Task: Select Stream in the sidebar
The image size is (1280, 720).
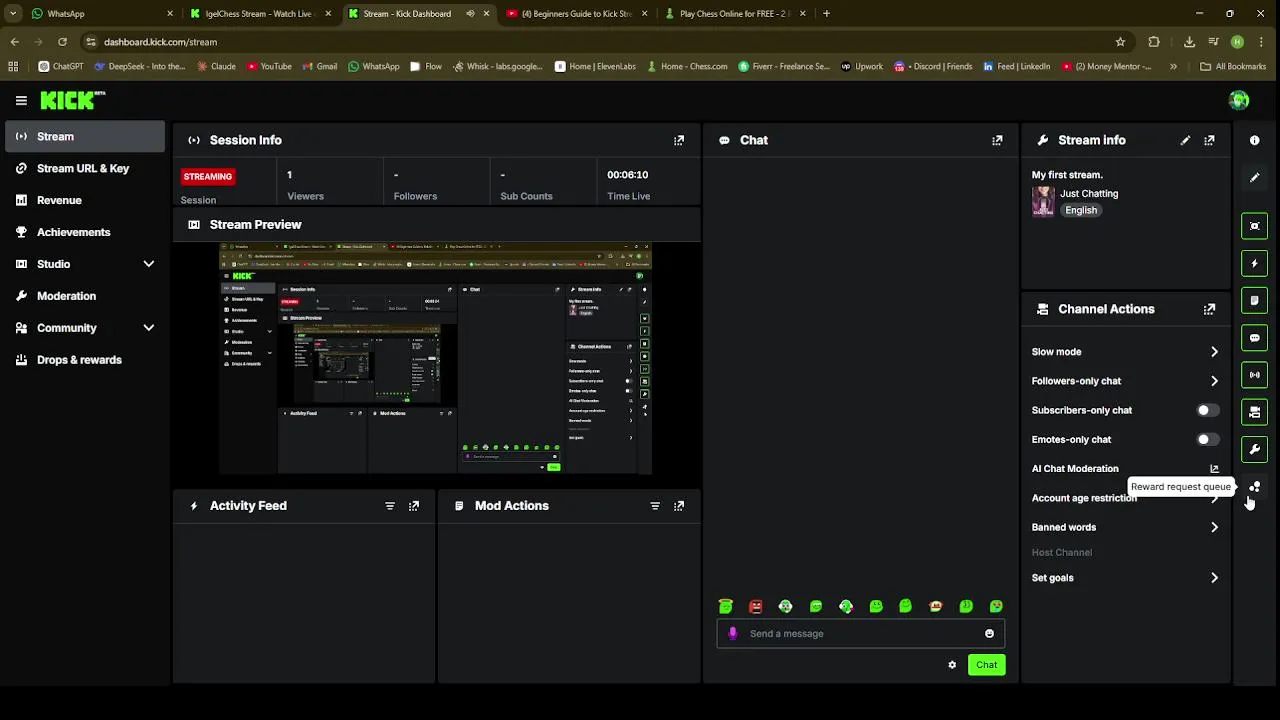Action: (x=85, y=136)
